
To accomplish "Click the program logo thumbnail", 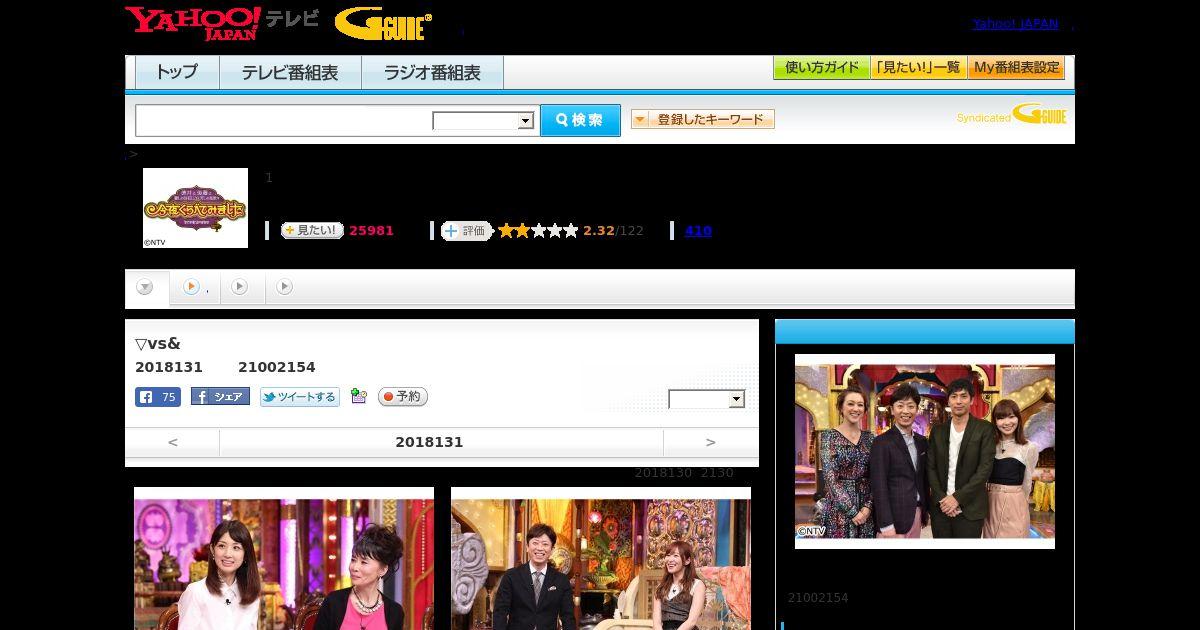I will pos(195,207).
